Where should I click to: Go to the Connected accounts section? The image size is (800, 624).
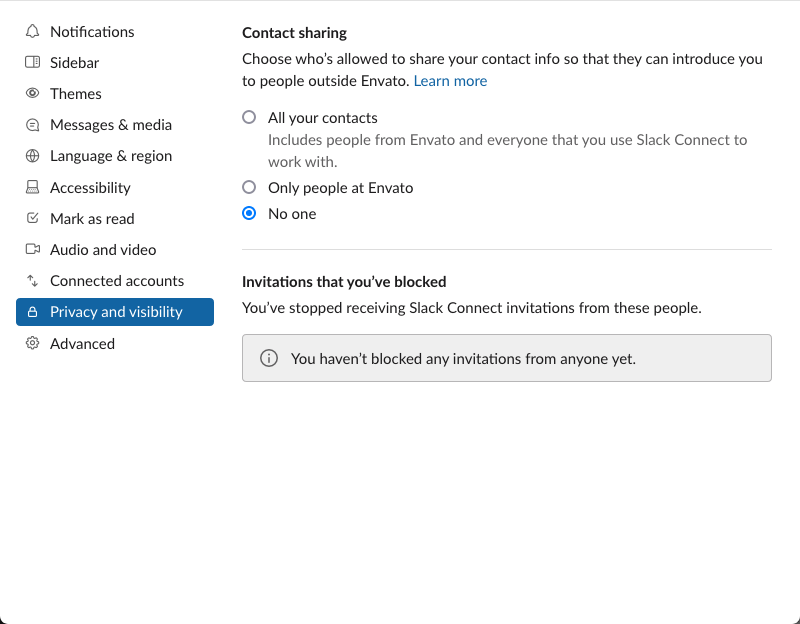pyautogui.click(x=115, y=281)
